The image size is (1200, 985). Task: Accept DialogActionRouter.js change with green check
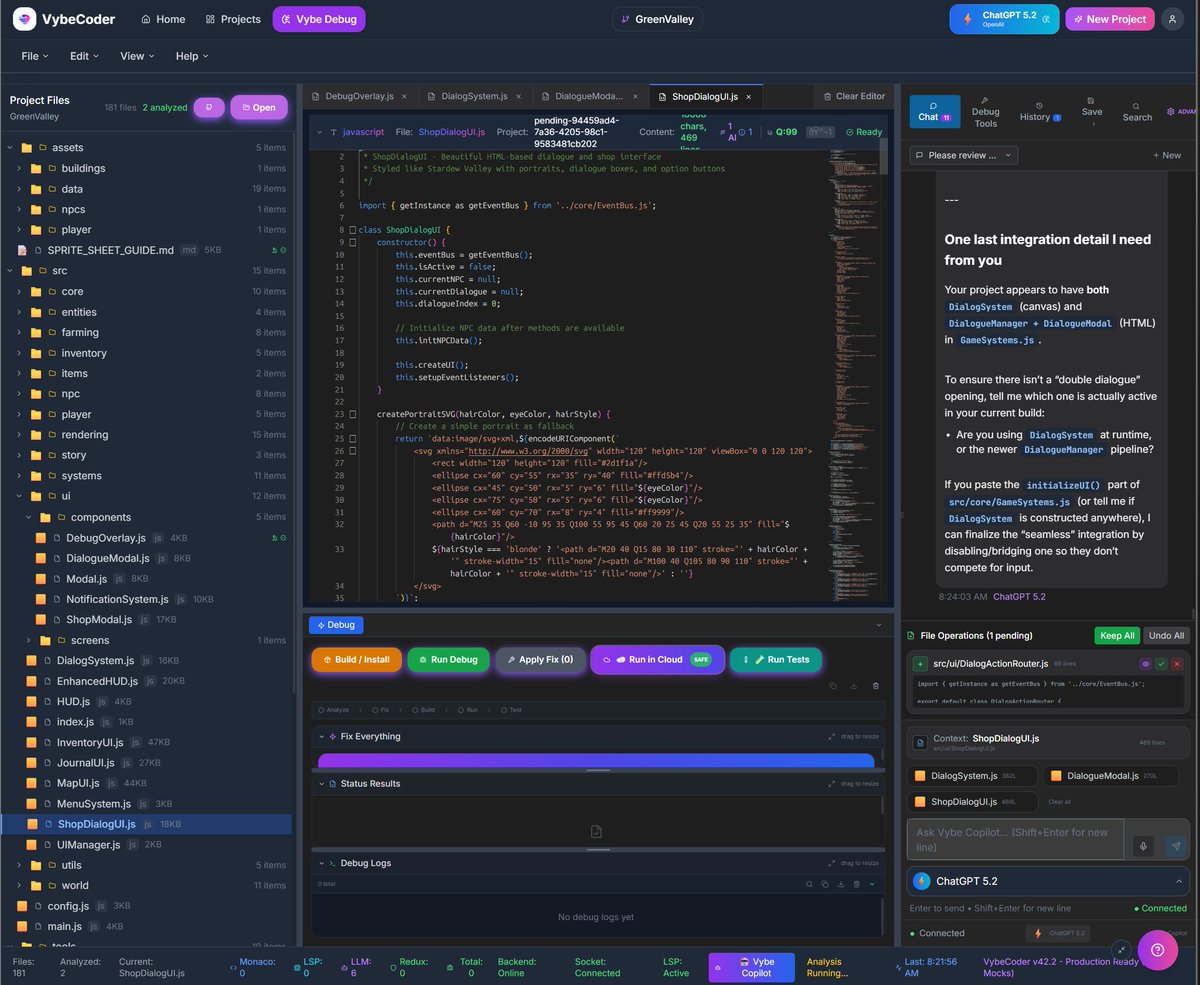(x=1161, y=663)
